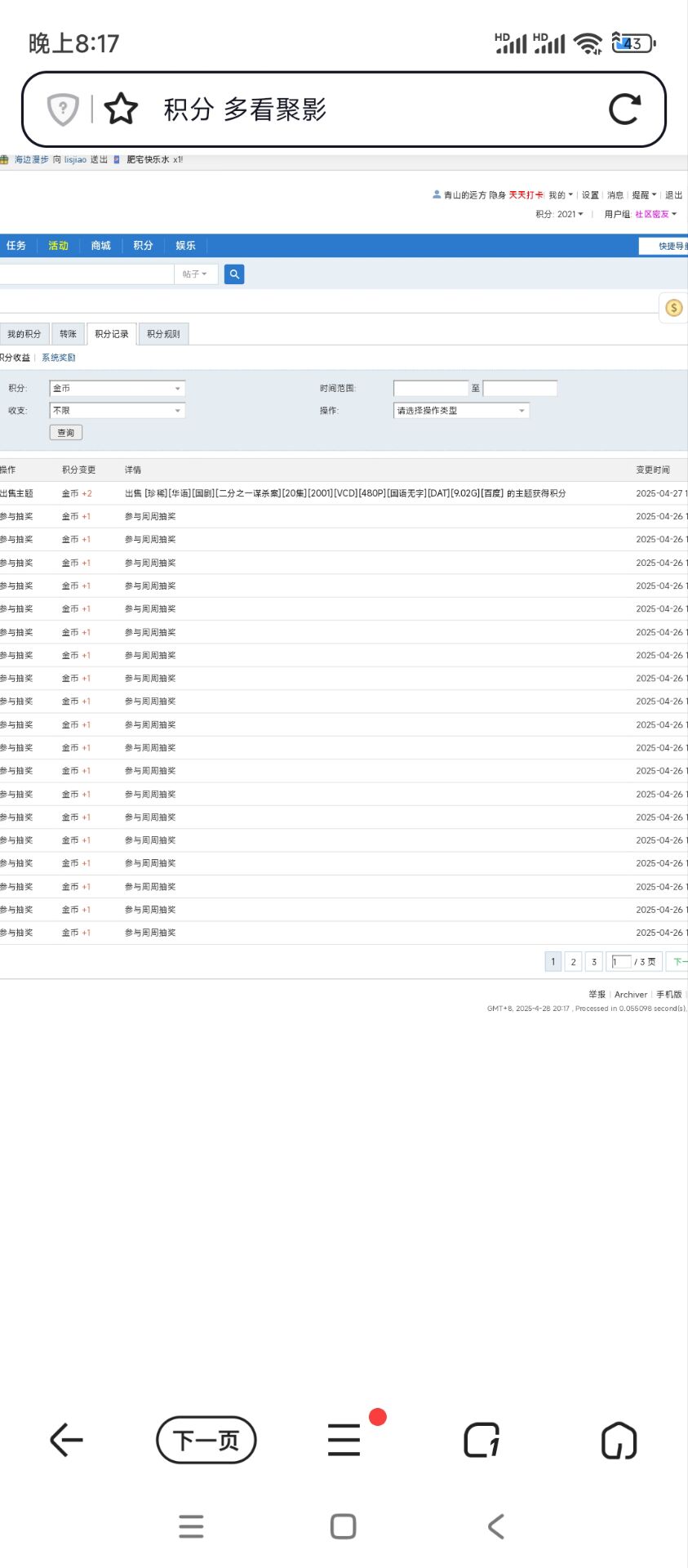
Task: Open the 不限 income/expense dropdown
Action: pos(118,411)
